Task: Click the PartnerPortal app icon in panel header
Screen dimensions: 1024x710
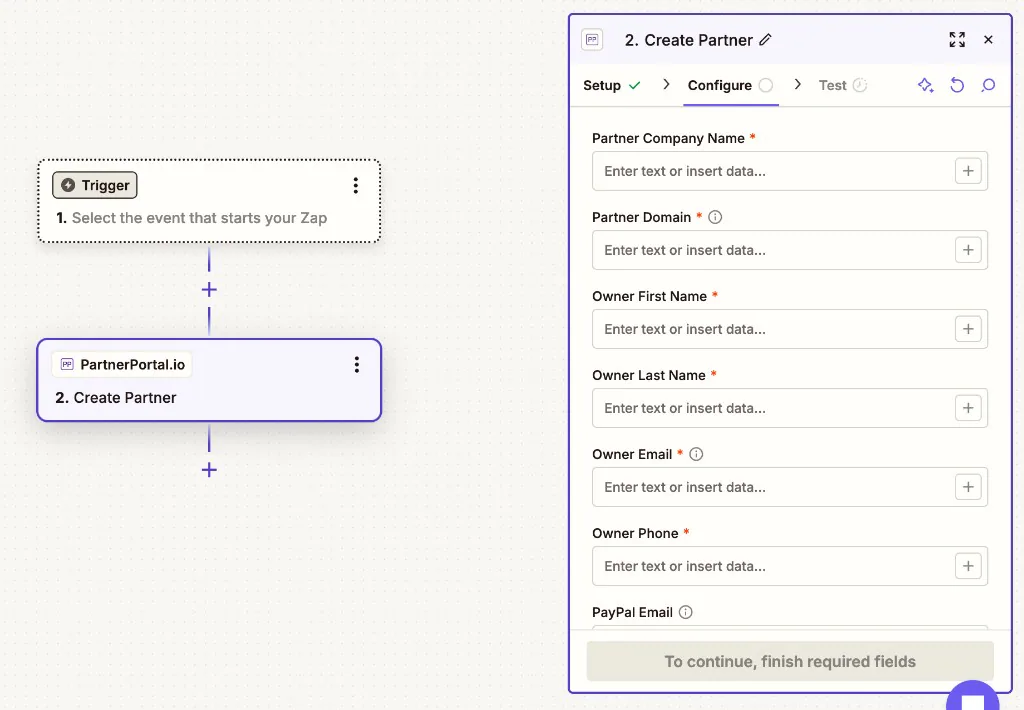Action: [592, 40]
